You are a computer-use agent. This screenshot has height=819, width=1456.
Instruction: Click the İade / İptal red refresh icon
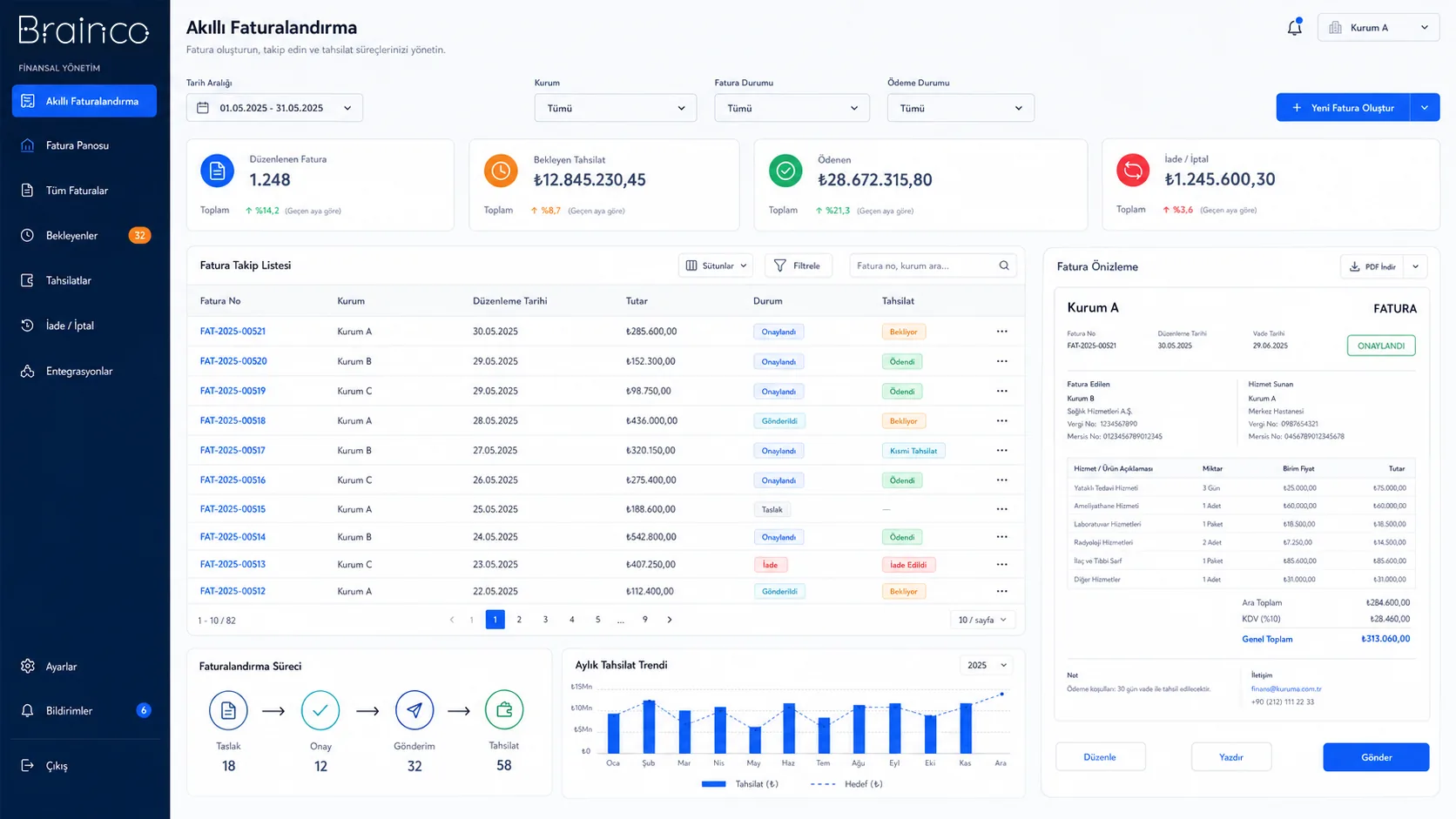click(1133, 171)
